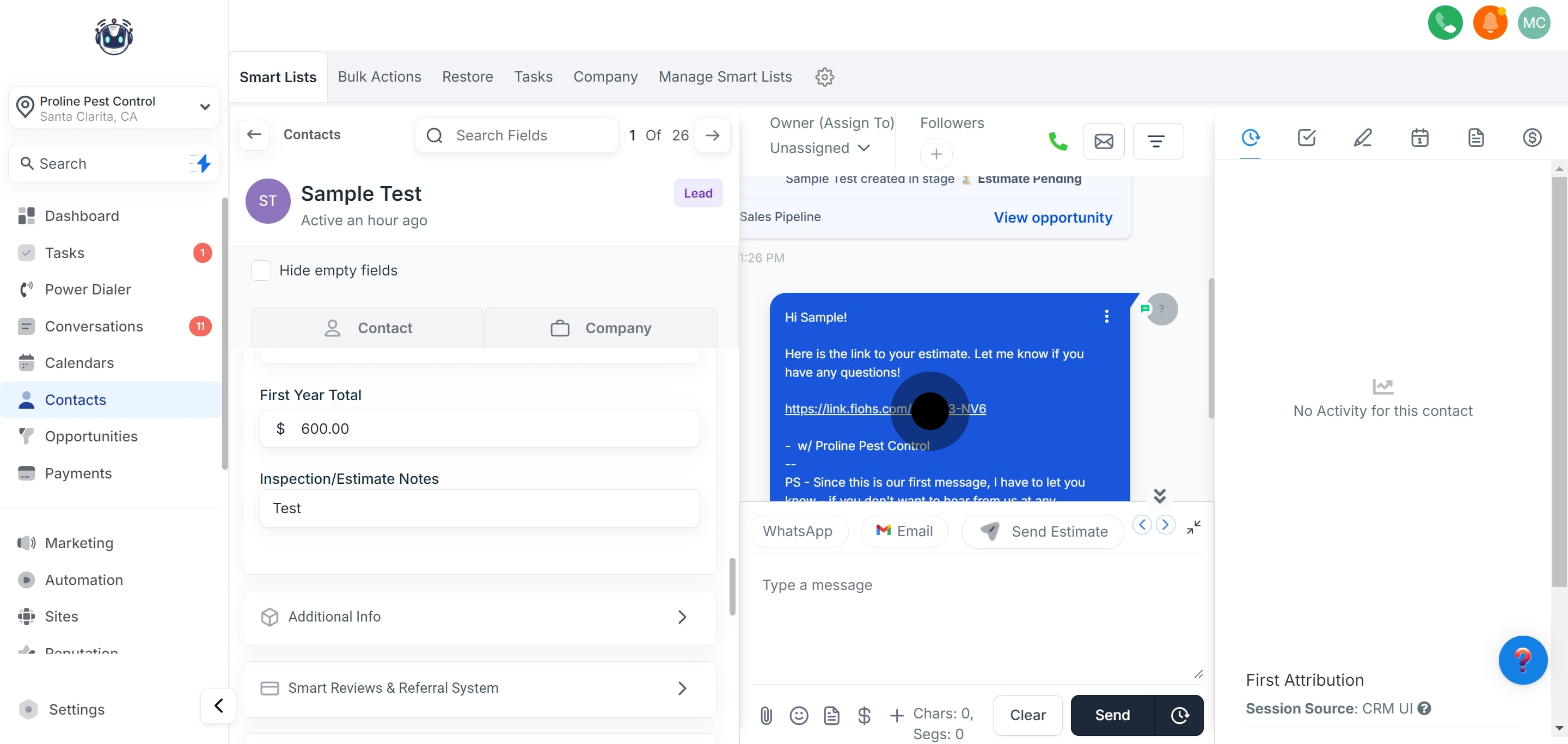Switch to the Bulk Actions tab
This screenshot has height=744, width=1568.
tap(379, 77)
